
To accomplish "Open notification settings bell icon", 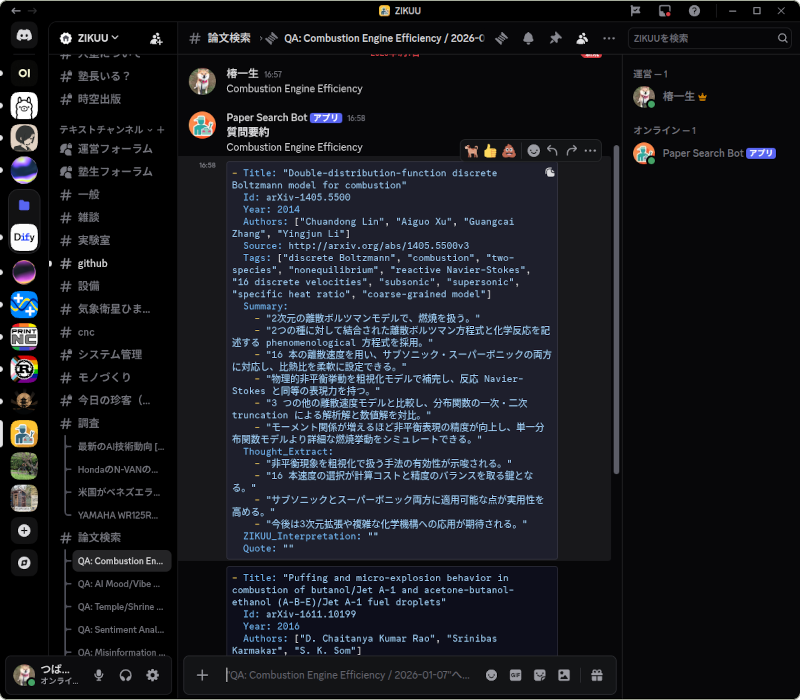I will 528,38.
